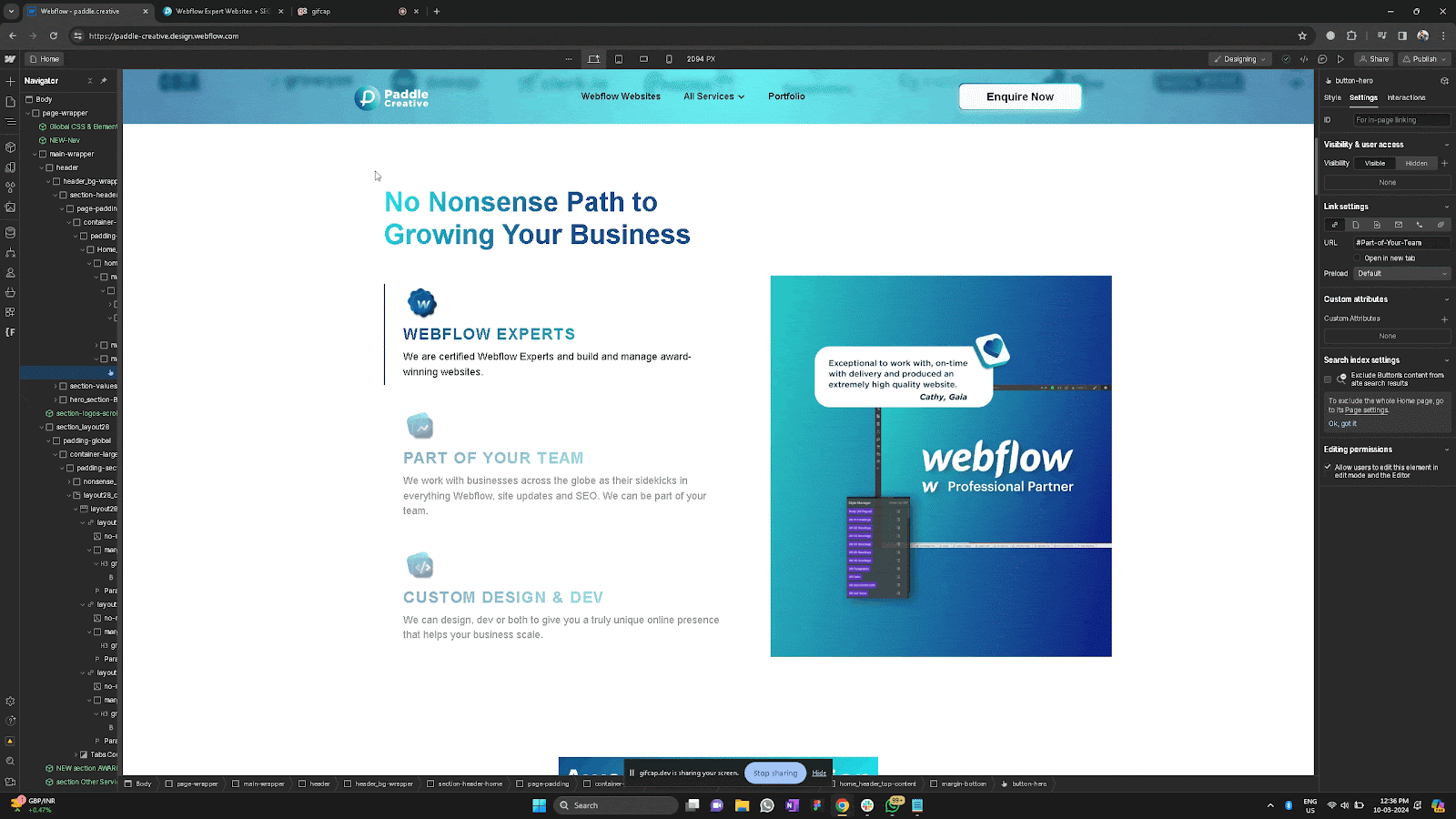
Task: Open the Ecommerce basket icon
Action: point(10,292)
